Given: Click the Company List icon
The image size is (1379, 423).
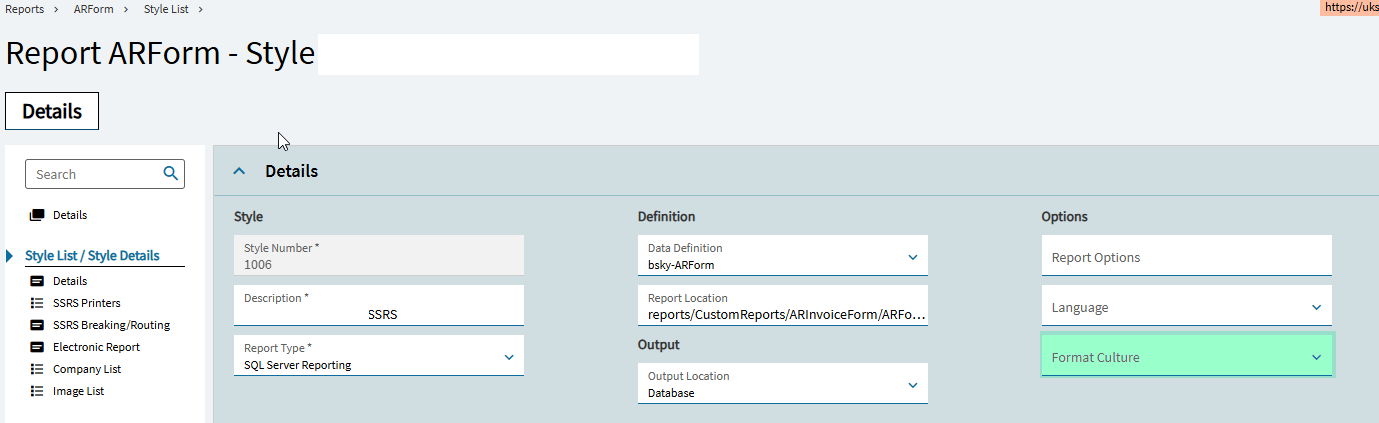Looking at the screenshot, I should tap(37, 369).
